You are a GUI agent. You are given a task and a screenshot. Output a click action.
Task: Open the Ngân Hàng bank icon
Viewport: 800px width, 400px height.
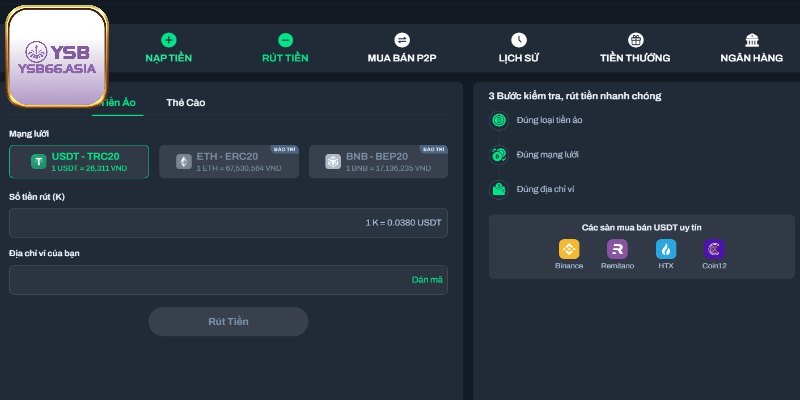click(751, 40)
